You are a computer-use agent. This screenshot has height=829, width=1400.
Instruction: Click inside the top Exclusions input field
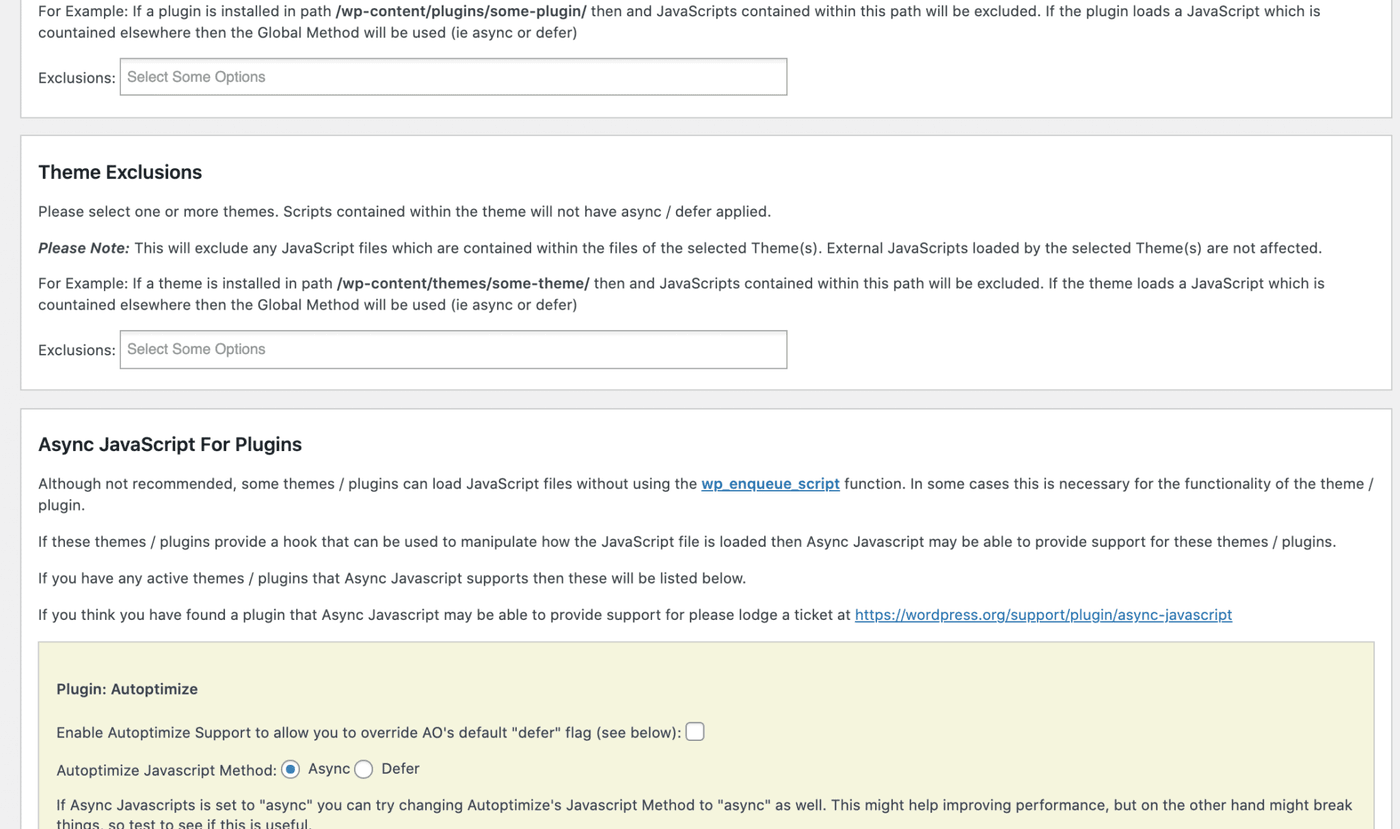[452, 76]
